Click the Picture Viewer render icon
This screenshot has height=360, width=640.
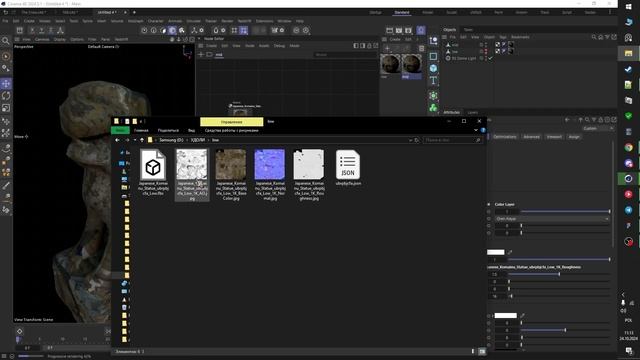[399, 30]
